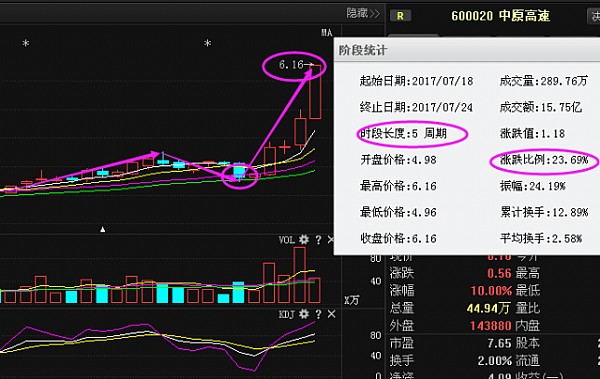This screenshot has width=600, height=379.
Task: Click second asterisk marker on chart
Action: pos(207,43)
